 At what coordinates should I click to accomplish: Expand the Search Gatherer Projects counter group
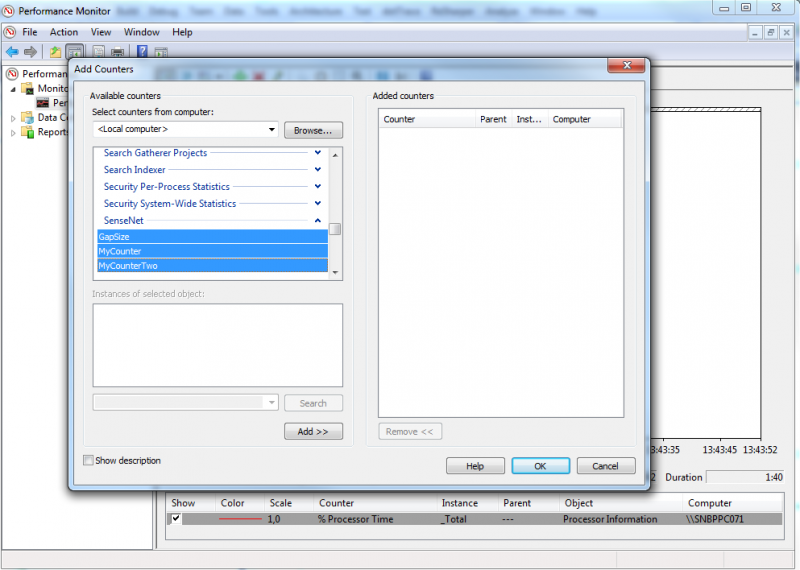coord(317,153)
